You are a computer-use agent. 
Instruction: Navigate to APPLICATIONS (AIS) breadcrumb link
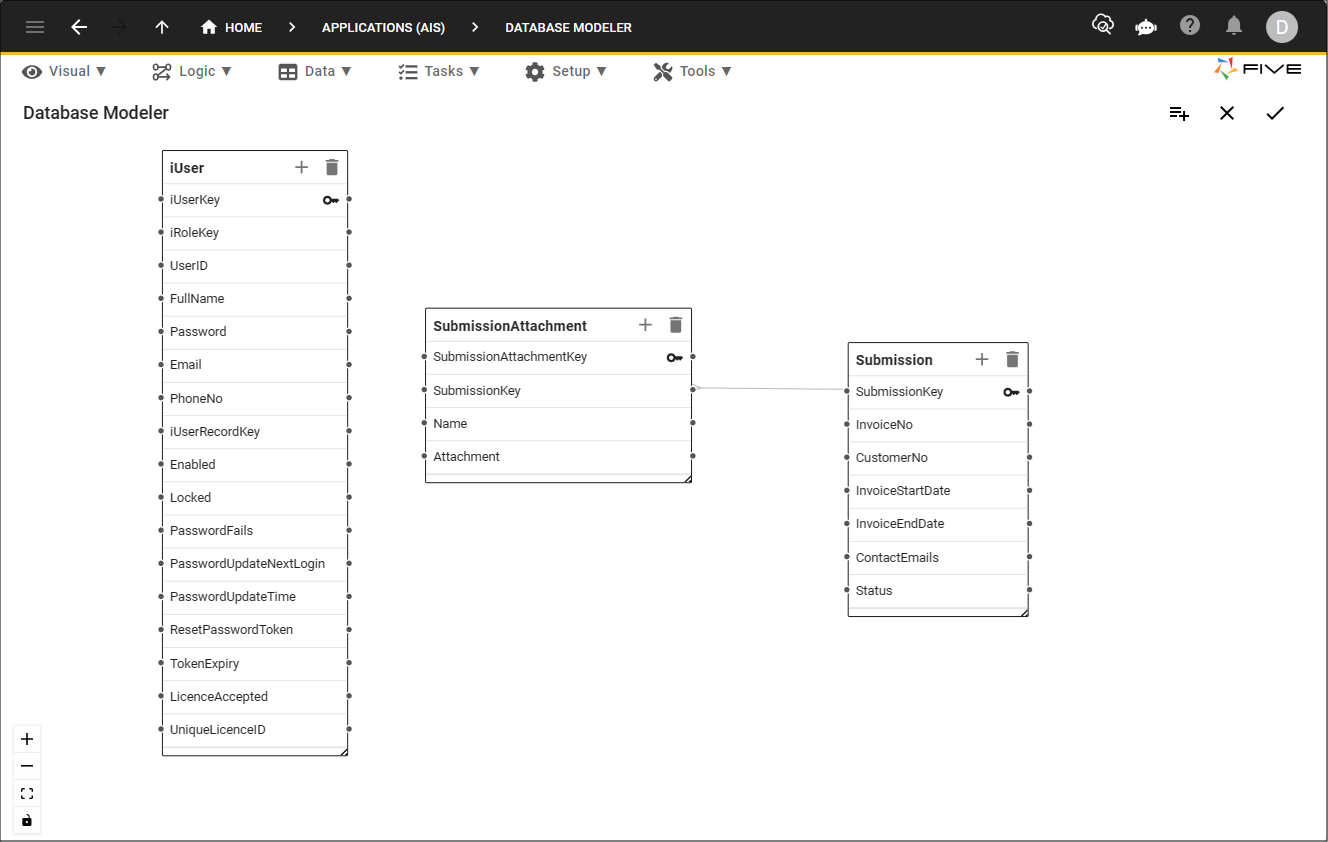pyautogui.click(x=383, y=27)
